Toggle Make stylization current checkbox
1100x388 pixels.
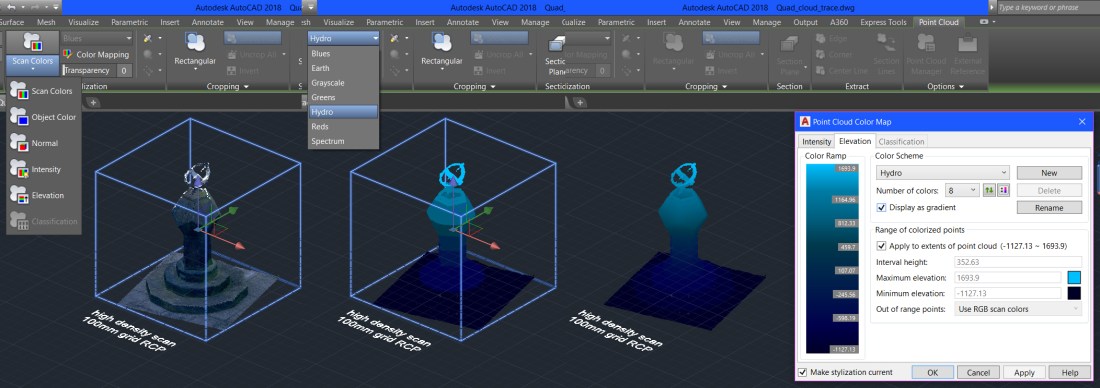[x=803, y=372]
